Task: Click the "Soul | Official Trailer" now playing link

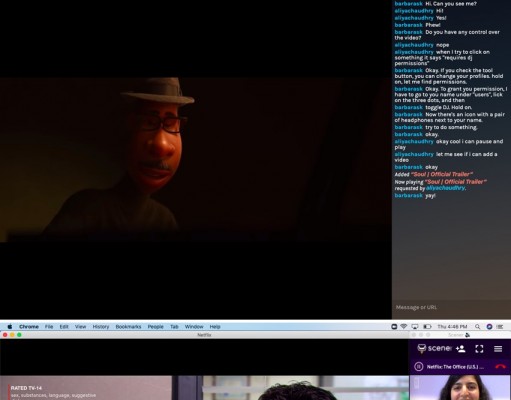Action: click(x=455, y=182)
